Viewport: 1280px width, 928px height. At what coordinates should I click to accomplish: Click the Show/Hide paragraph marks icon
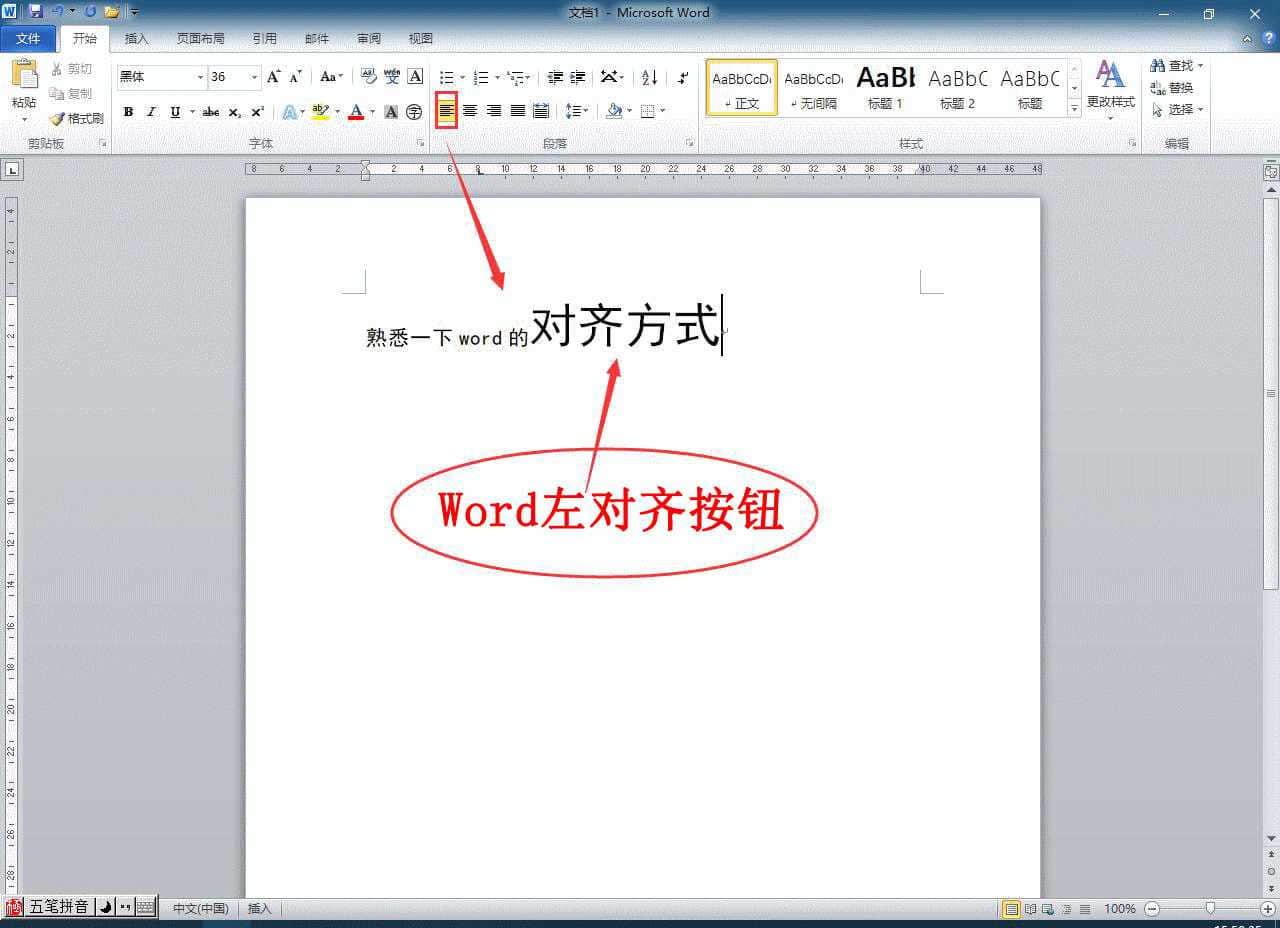683,77
